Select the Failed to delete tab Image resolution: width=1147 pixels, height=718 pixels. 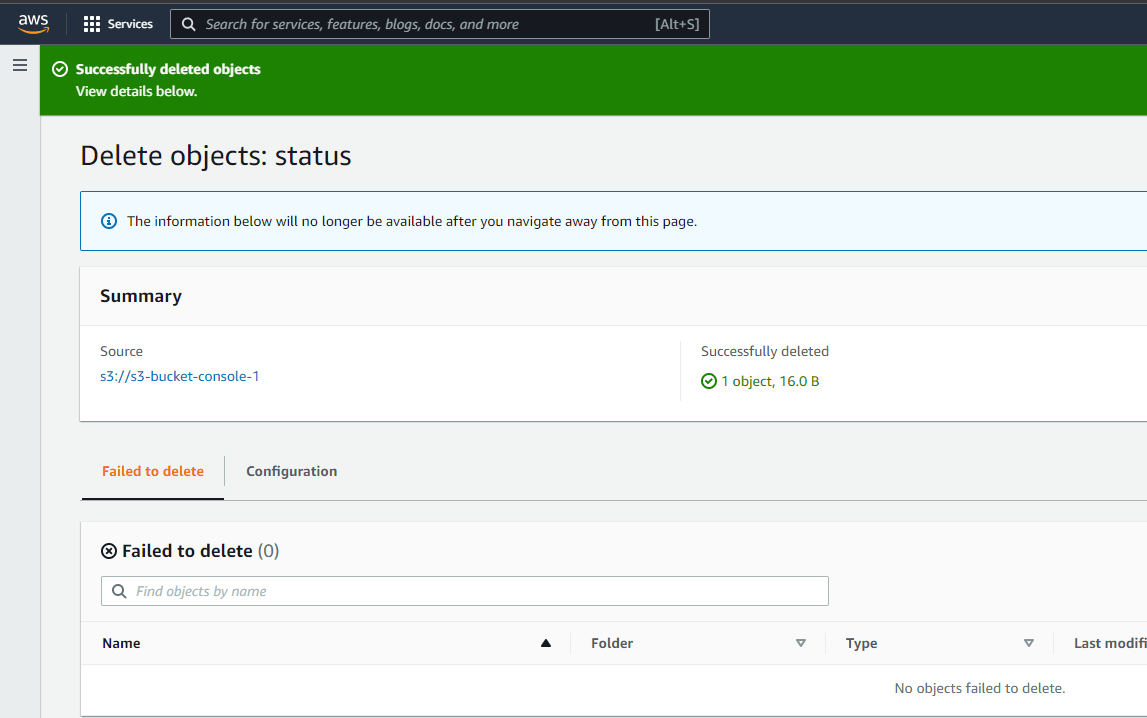pyautogui.click(x=152, y=471)
